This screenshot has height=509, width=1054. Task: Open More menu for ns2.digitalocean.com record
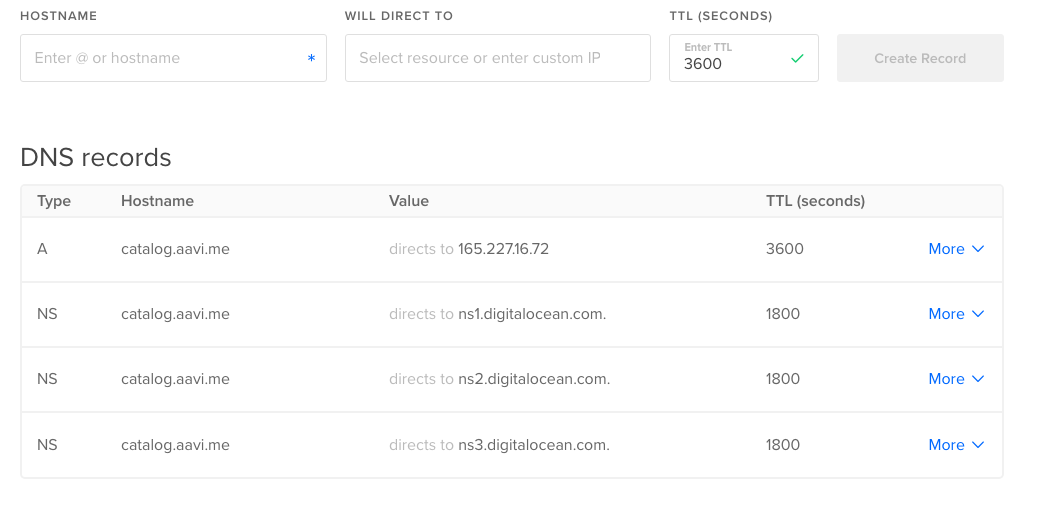tap(956, 379)
